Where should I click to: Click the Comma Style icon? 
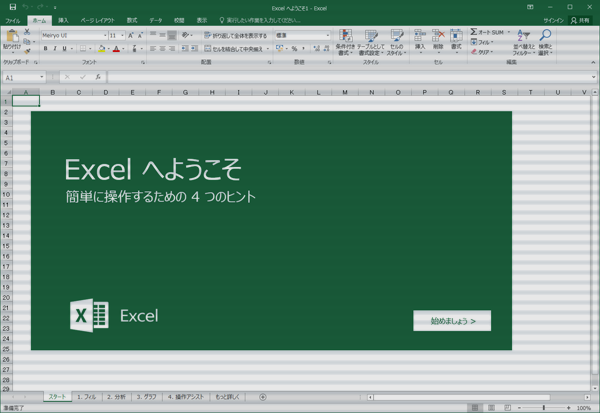tap(303, 49)
